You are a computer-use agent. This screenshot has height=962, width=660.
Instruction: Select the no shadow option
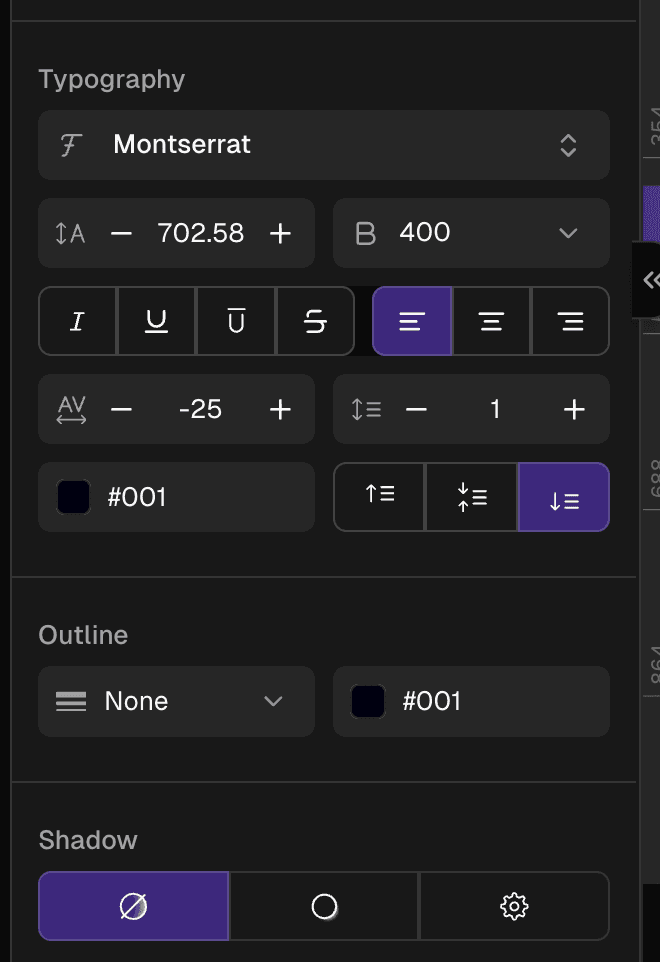134,906
